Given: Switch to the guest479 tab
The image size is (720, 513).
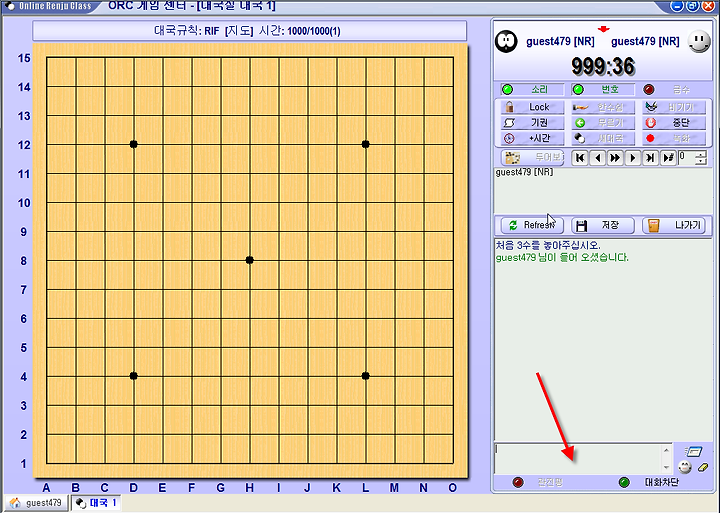Looking at the screenshot, I should 36,502.
